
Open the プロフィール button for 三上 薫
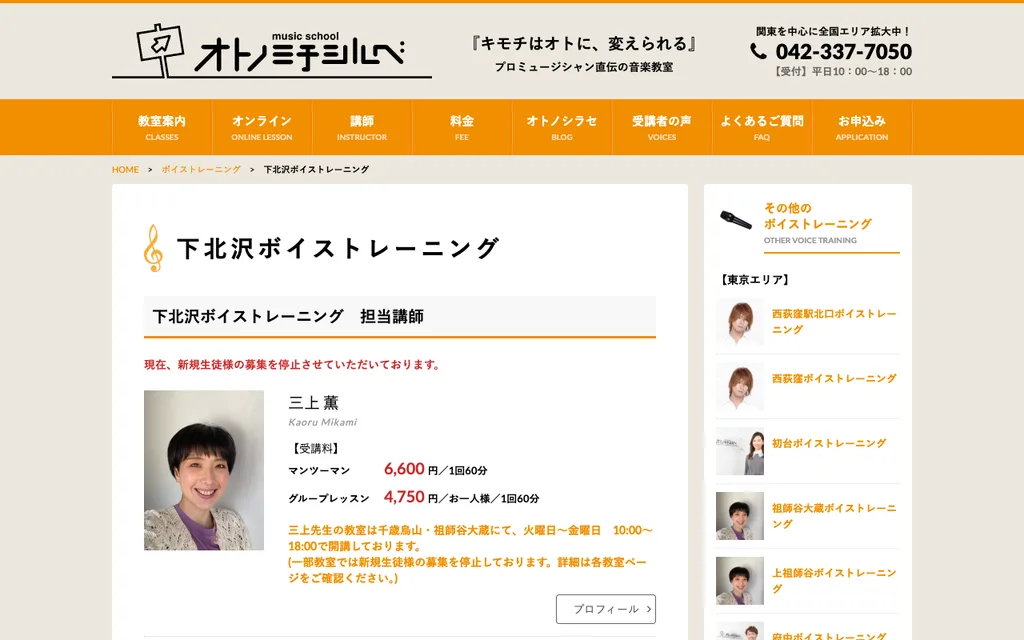[606, 609]
